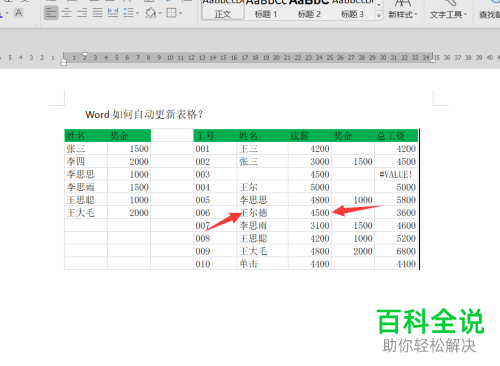
Task: Open the borders dropdown arrow
Action: pos(181,13)
